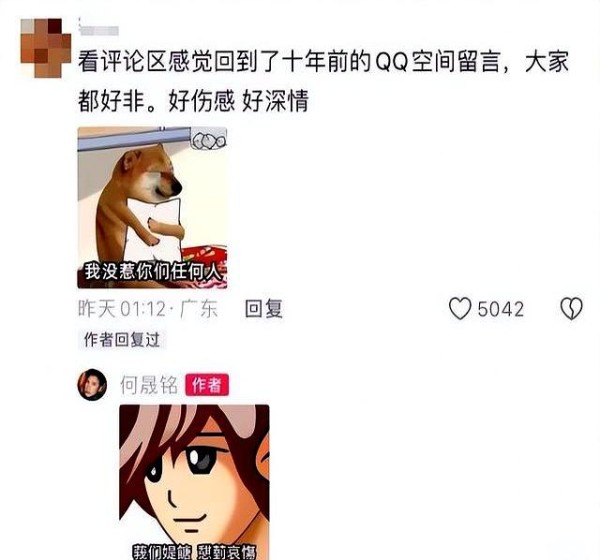The image size is (600, 560).
Task: Open the blurred commenter username
Action: point(99,29)
